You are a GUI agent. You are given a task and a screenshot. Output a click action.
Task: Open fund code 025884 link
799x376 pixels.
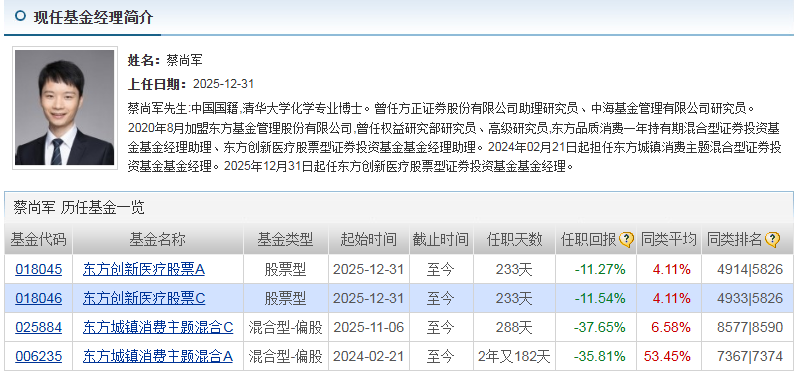pyautogui.click(x=39, y=328)
